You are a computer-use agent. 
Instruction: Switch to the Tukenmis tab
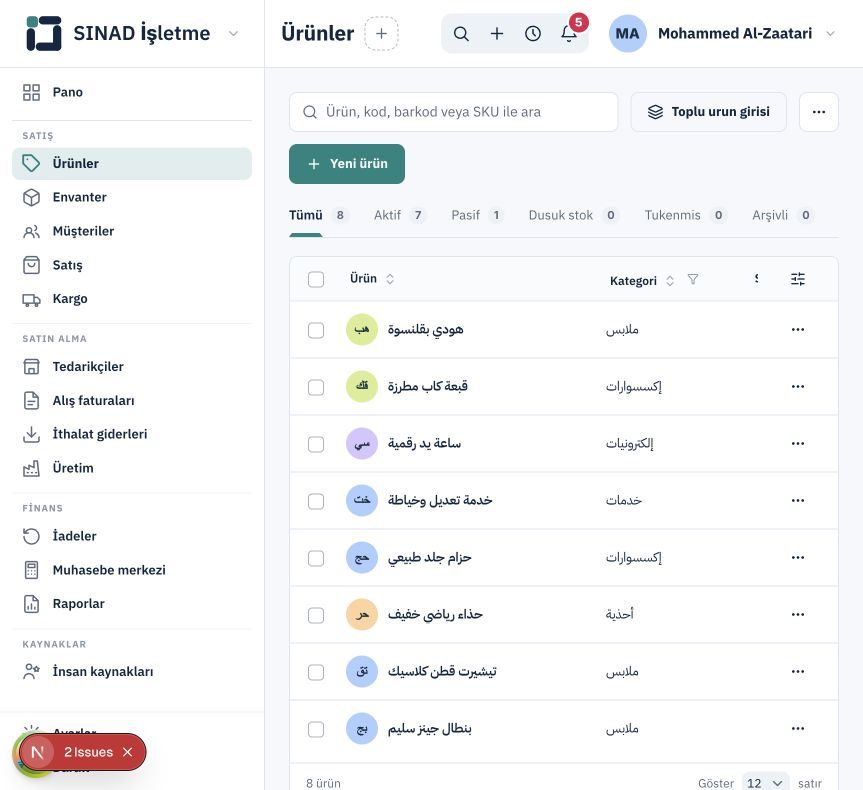pyautogui.click(x=685, y=215)
